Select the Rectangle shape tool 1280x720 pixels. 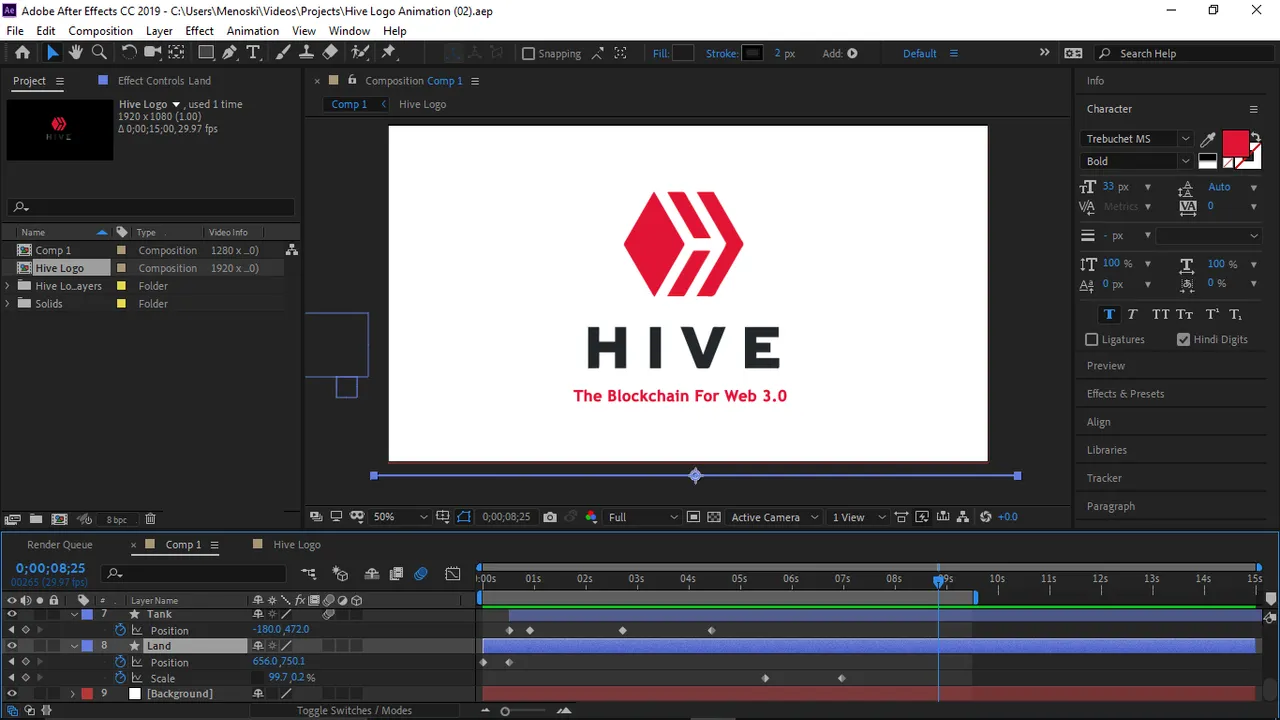tap(206, 53)
